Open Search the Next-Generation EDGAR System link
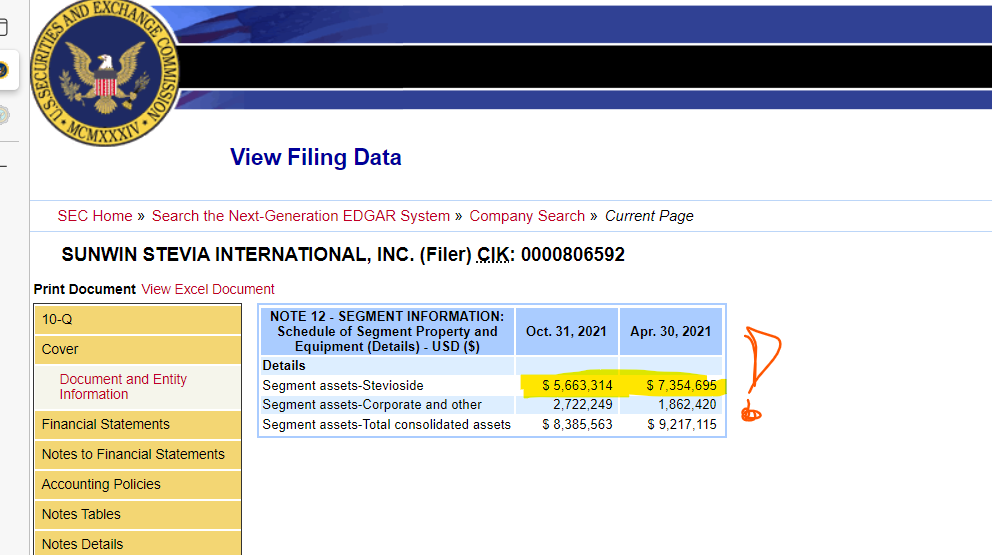The image size is (992, 555). pyautogui.click(x=301, y=216)
